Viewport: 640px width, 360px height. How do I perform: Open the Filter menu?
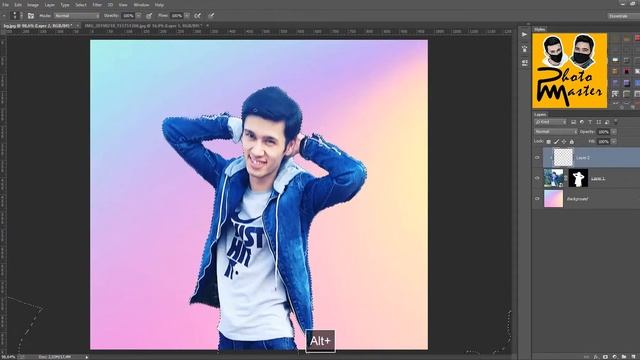[97, 5]
